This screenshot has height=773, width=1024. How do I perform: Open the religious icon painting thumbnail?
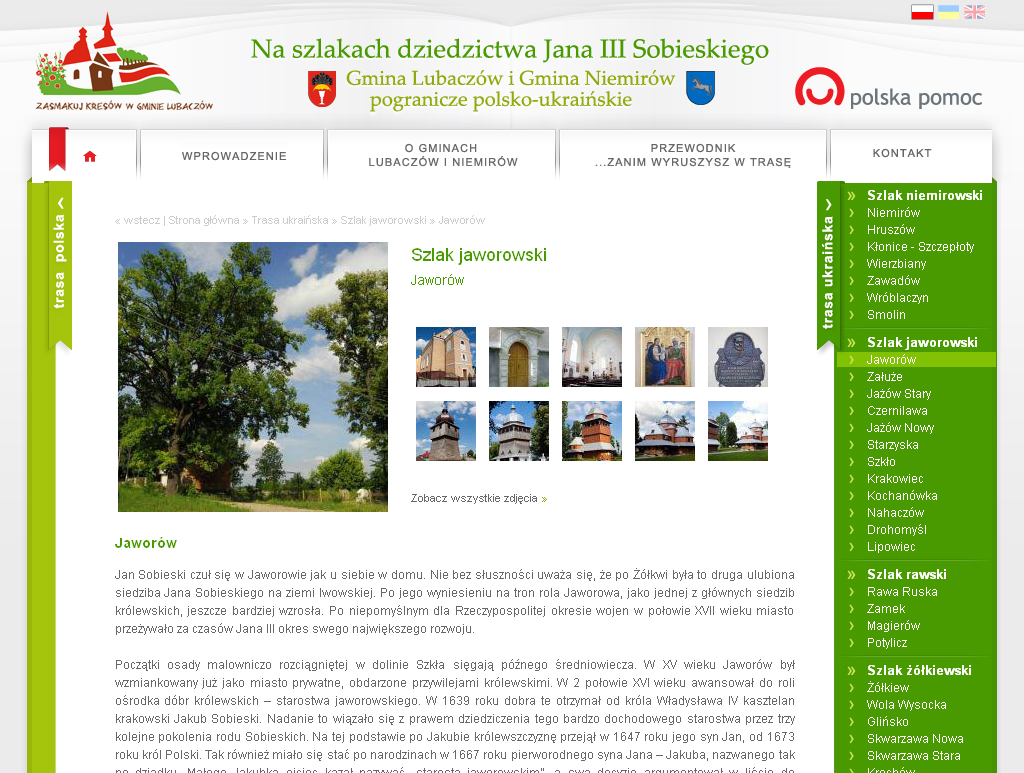coord(664,357)
